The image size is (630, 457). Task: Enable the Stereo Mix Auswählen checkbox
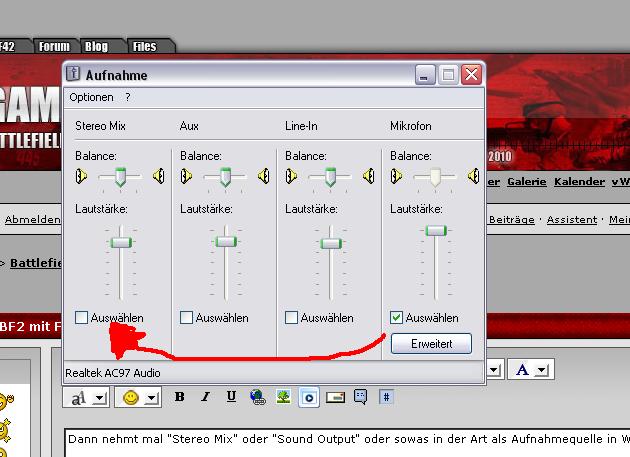coord(82,318)
